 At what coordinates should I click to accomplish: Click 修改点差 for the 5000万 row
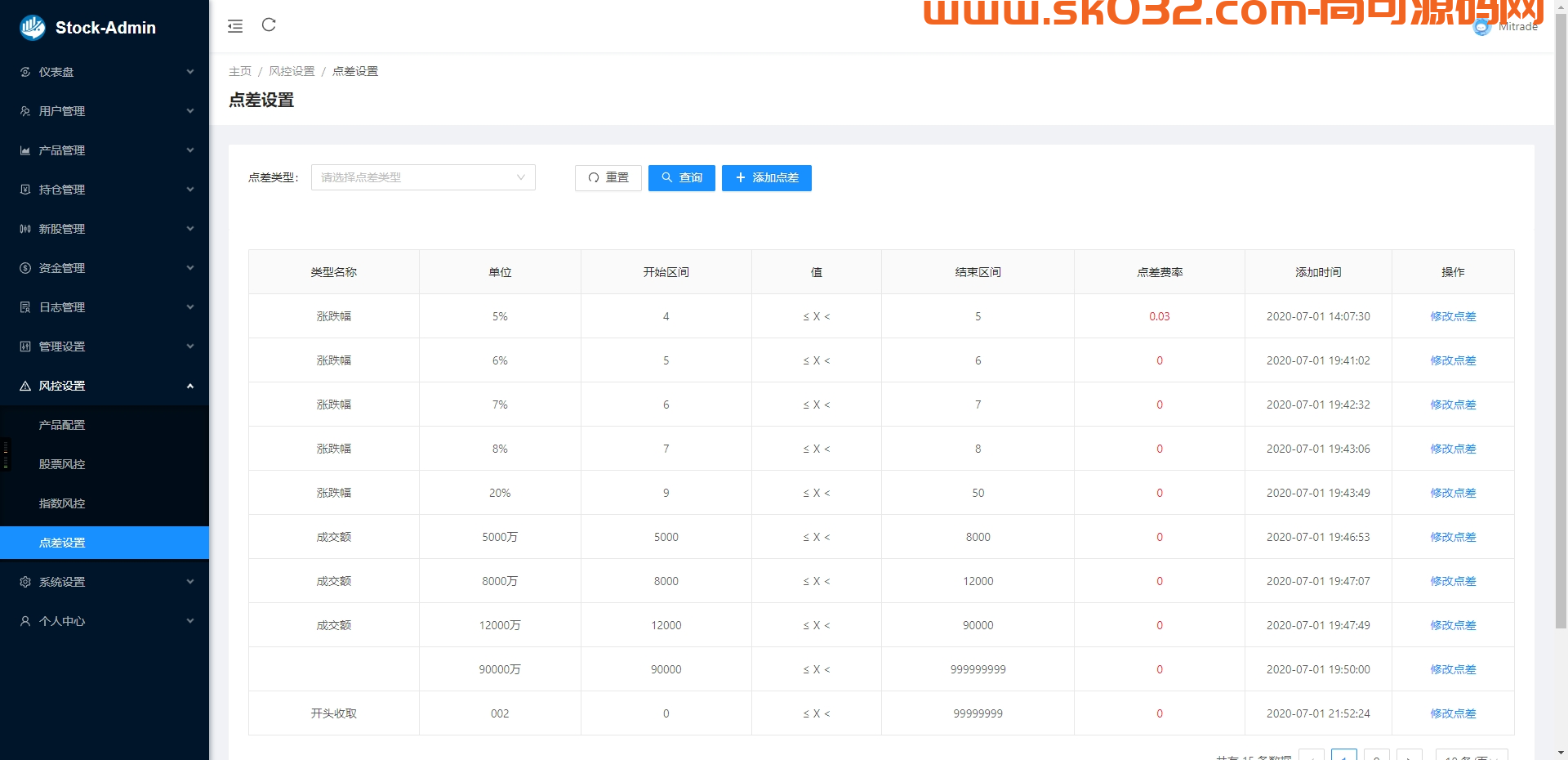click(1453, 537)
